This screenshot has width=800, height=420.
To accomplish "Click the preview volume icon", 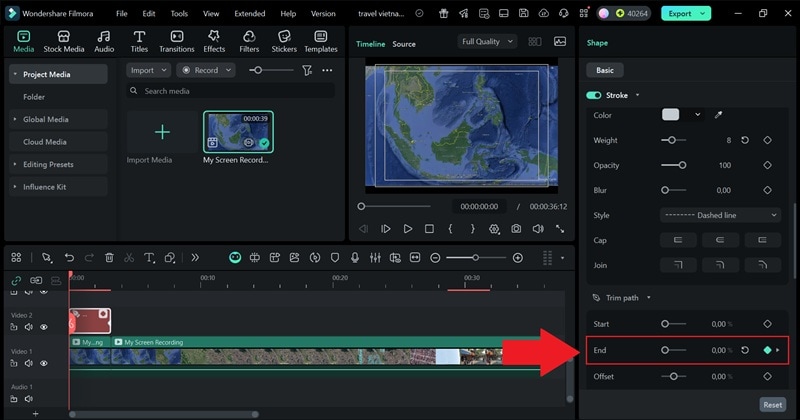I will coord(538,229).
